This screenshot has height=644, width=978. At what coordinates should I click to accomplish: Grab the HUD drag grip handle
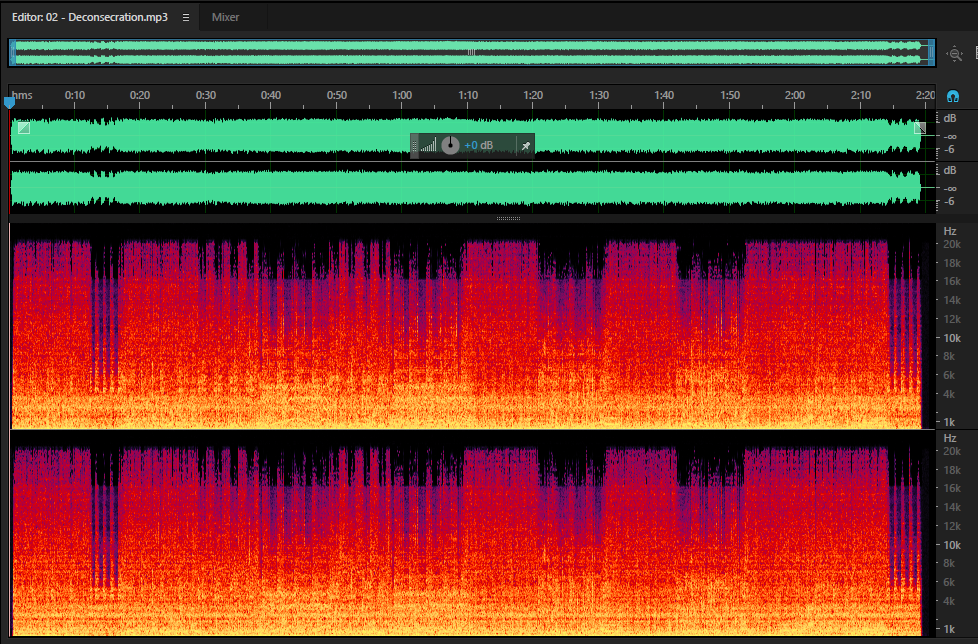[x=415, y=146]
